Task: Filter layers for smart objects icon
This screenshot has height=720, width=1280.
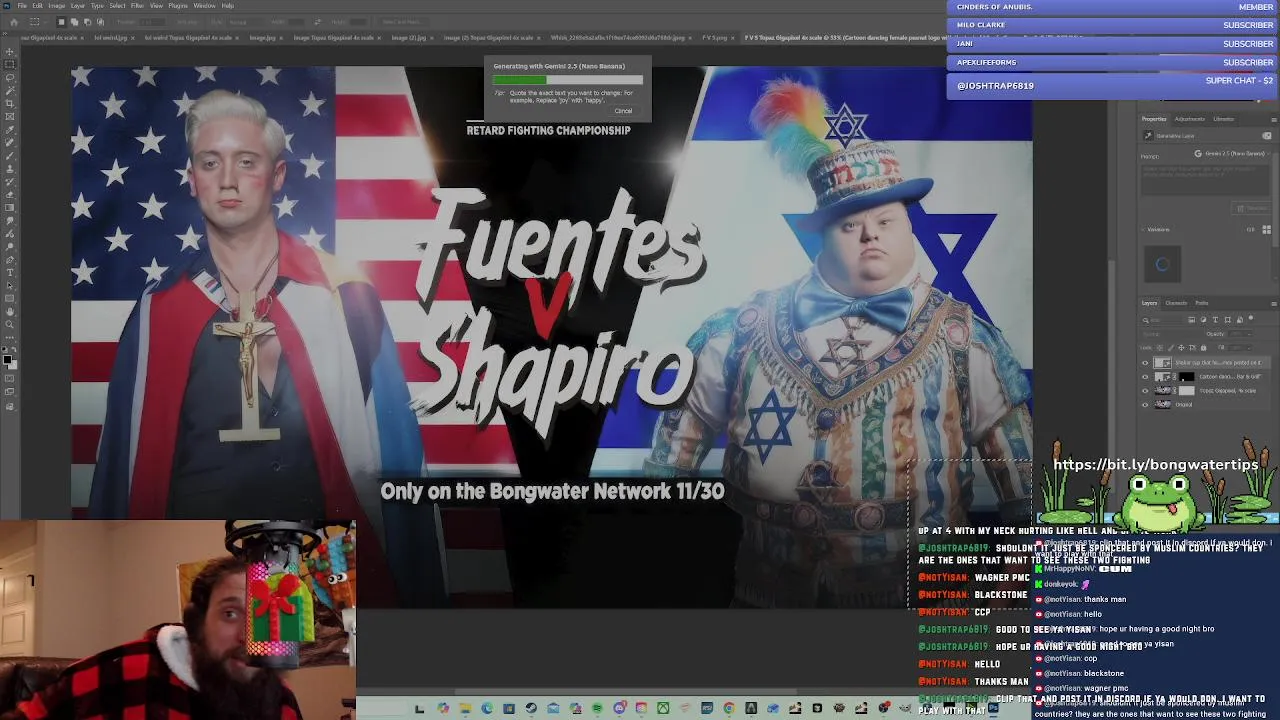Action: click(1239, 320)
